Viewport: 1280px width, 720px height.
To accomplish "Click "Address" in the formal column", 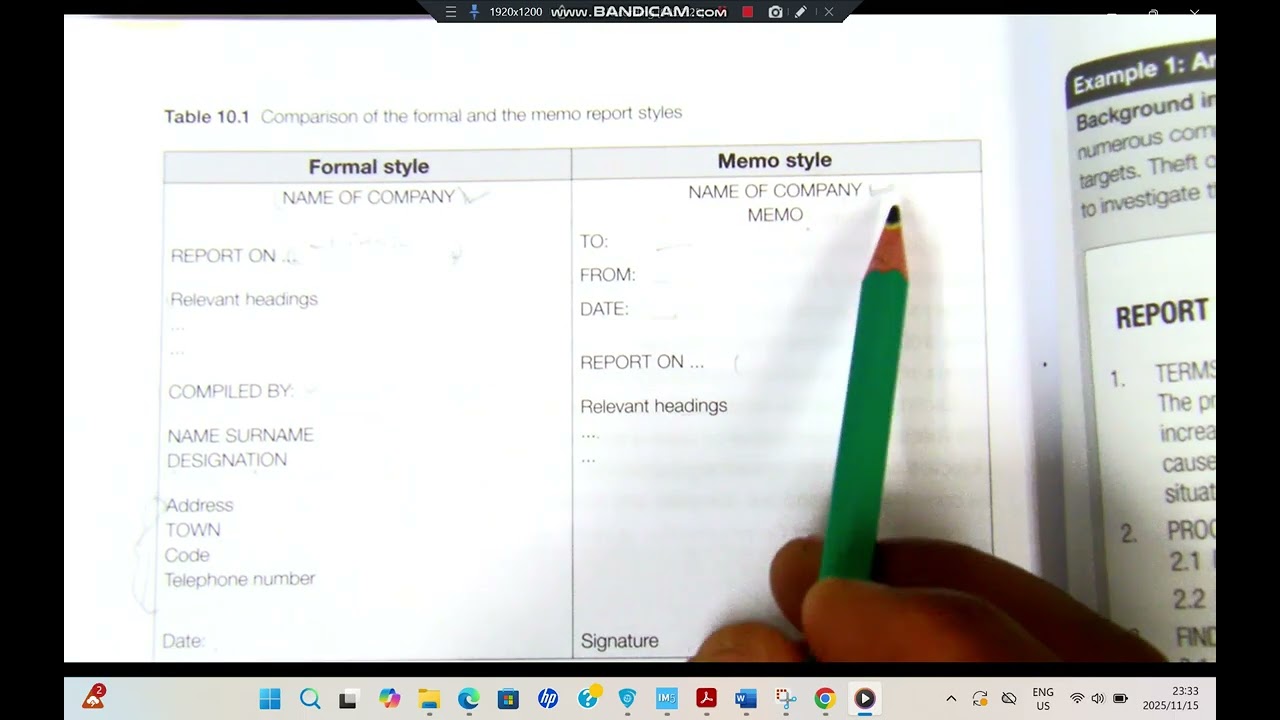I will tap(199, 506).
